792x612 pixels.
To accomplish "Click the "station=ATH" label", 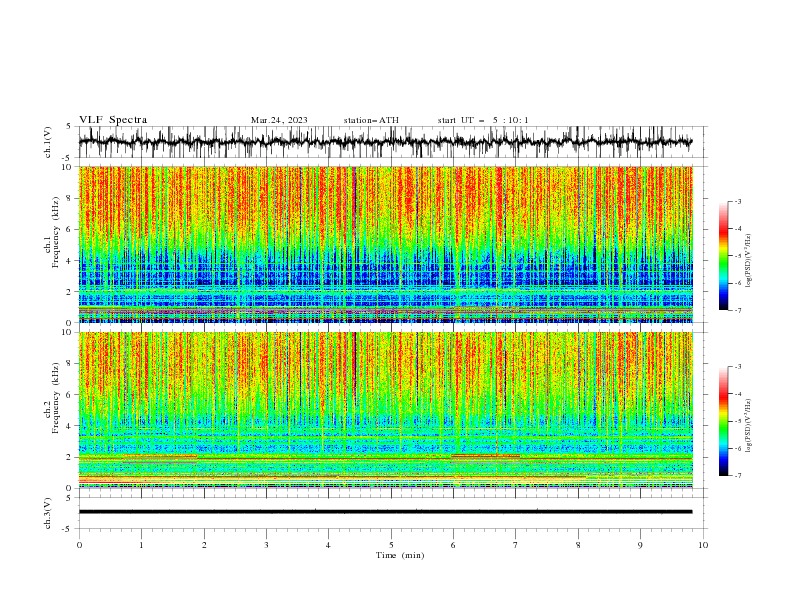I will click(x=371, y=120).
